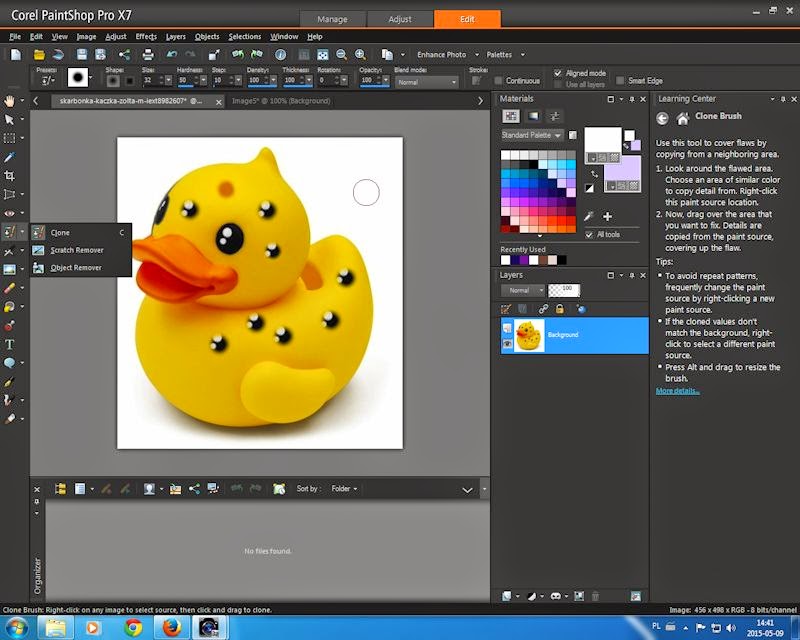
Task: Open the Sort by dropdown in the Organizer
Action: tap(343, 489)
